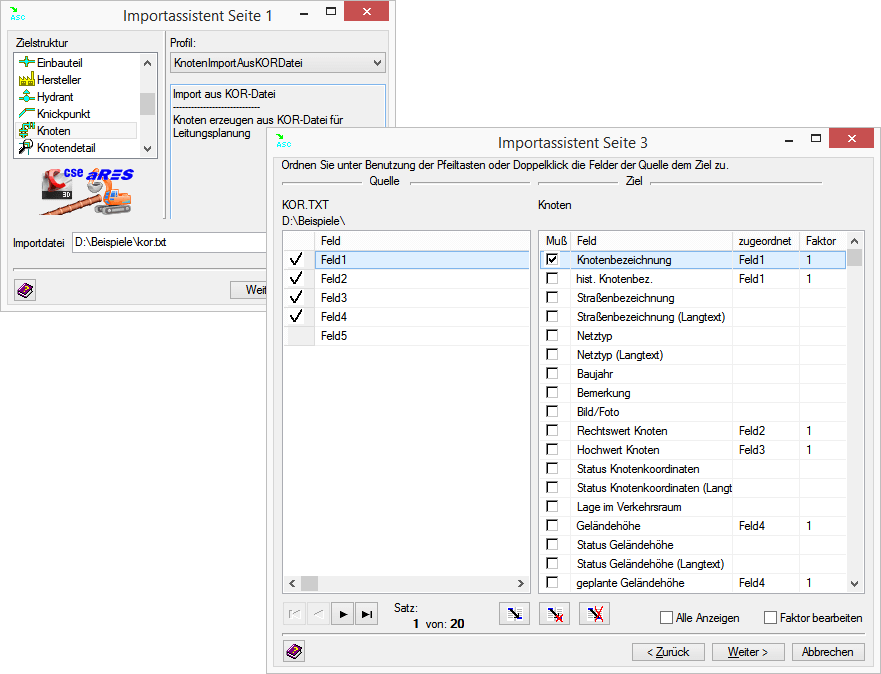Jump to last record button
The image size is (881, 674).
point(367,614)
